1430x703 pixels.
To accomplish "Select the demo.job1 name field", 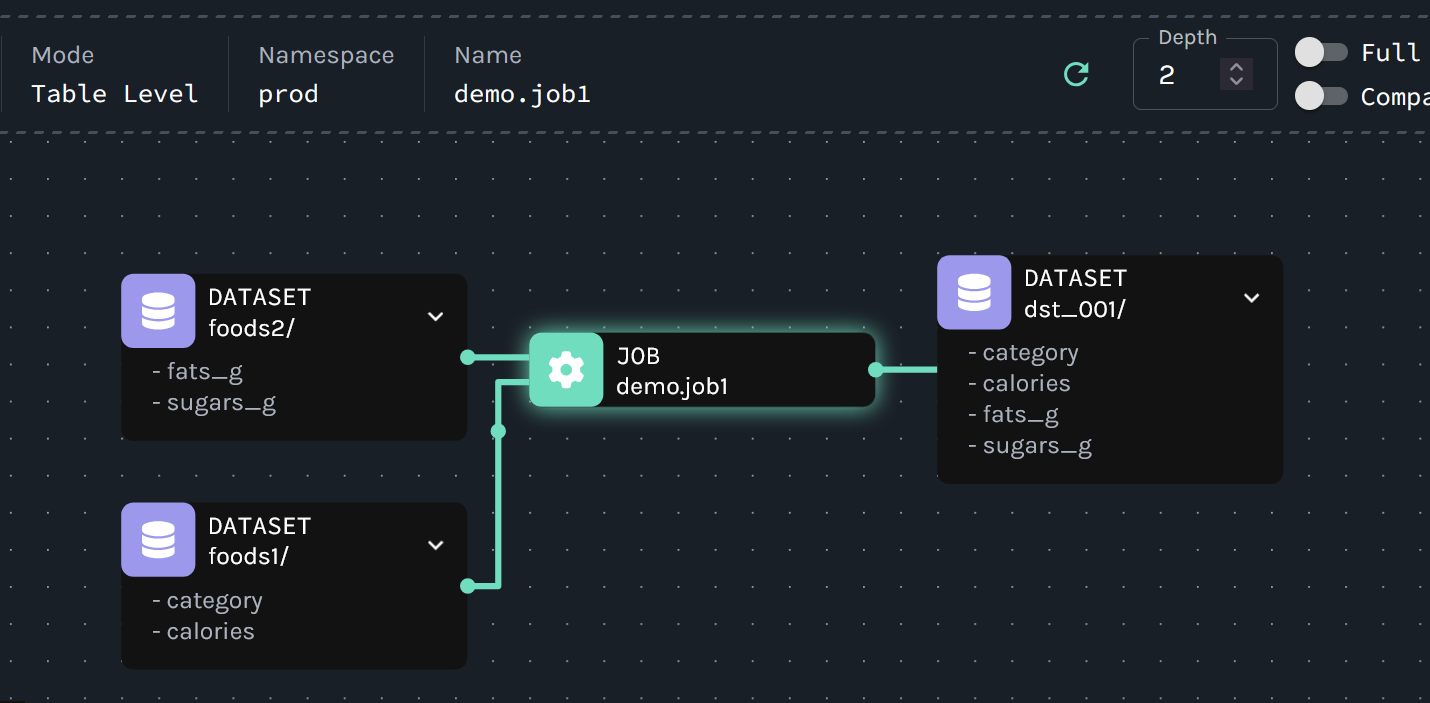I will coord(524,93).
